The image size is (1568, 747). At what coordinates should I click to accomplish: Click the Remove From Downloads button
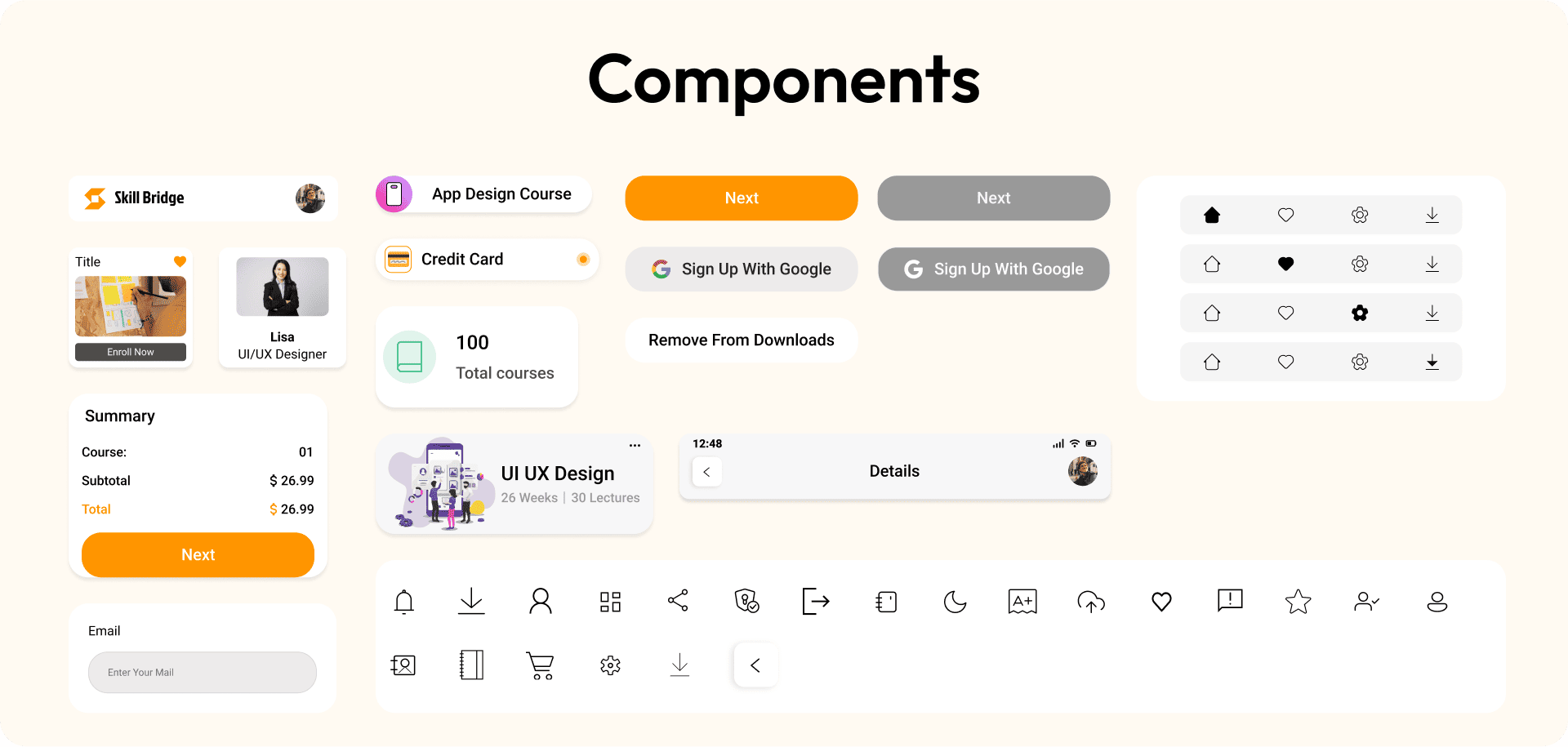(741, 340)
